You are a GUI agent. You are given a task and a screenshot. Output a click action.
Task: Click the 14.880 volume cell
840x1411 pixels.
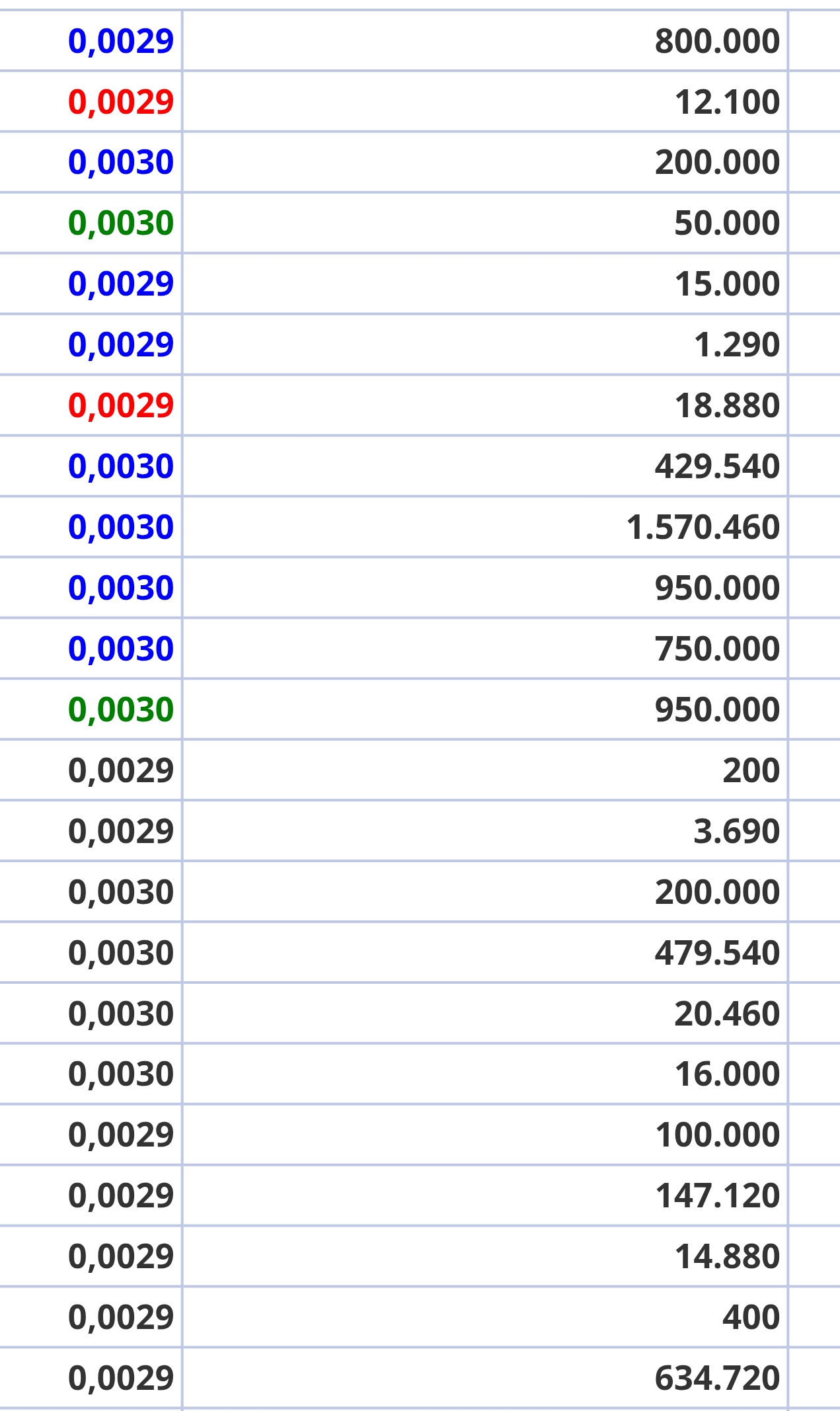coord(485,1256)
